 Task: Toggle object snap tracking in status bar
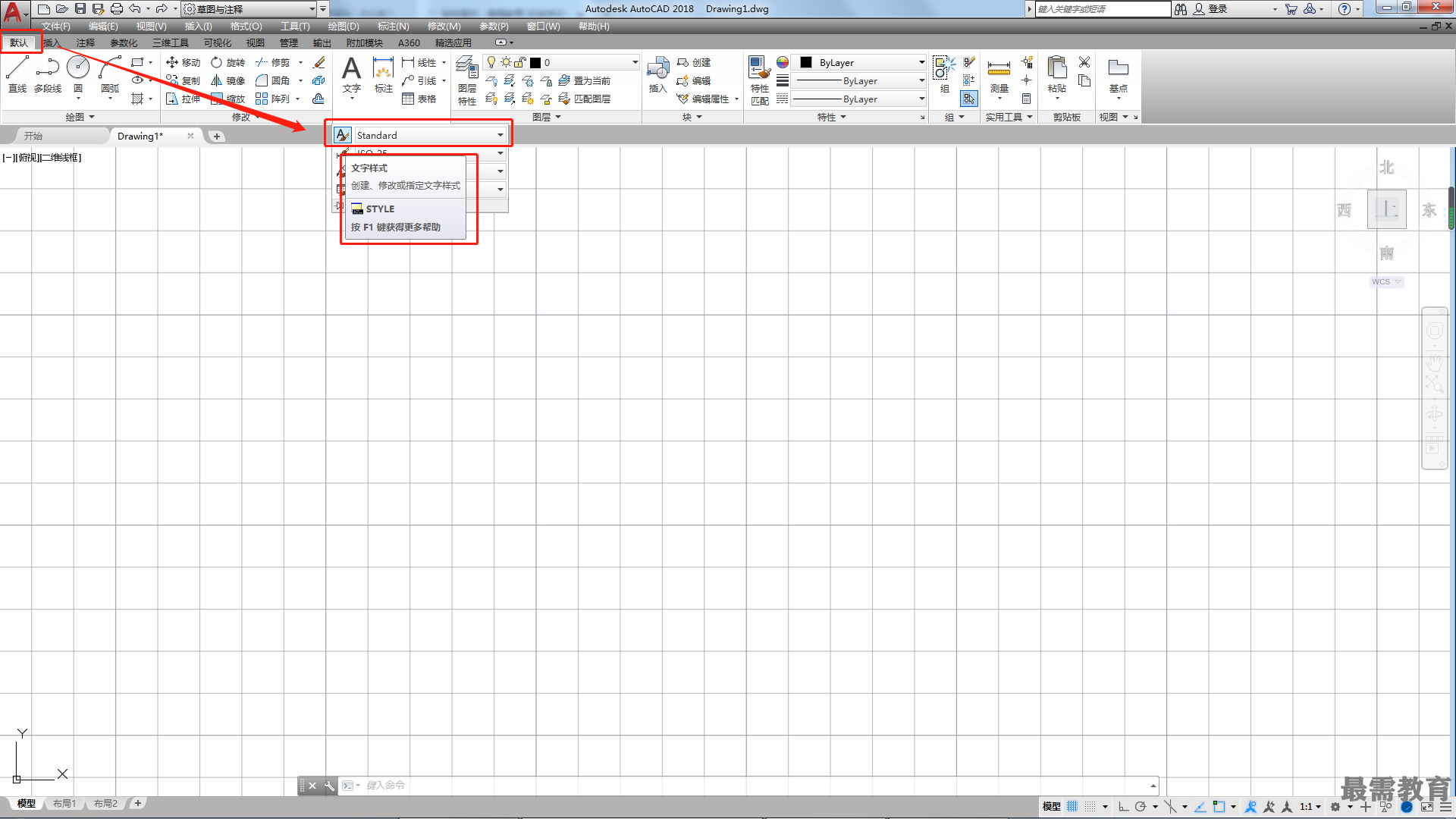1200,807
